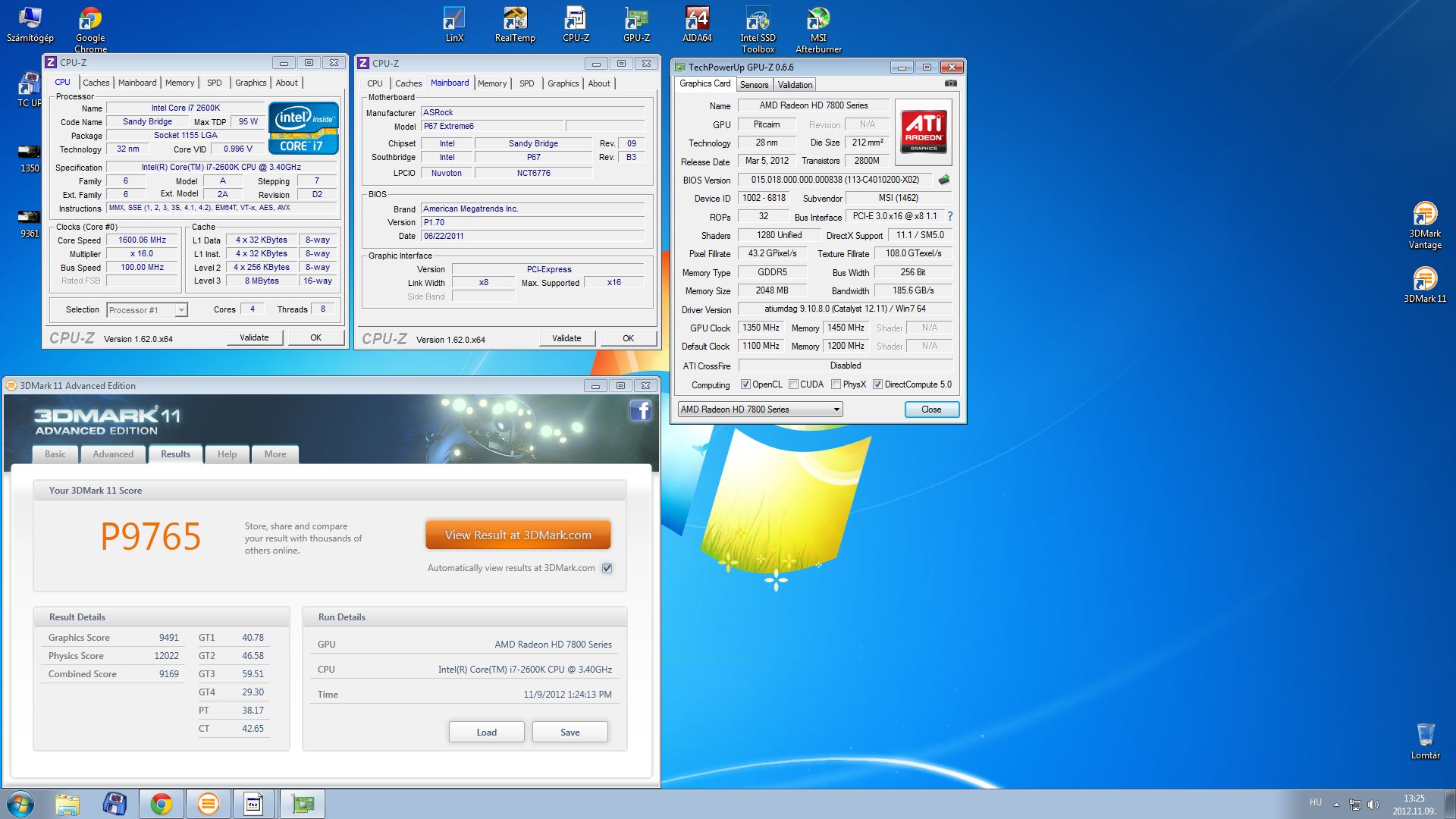This screenshot has height=819, width=1456.
Task: Show hidden system tray icons arrow
Action: (1336, 805)
